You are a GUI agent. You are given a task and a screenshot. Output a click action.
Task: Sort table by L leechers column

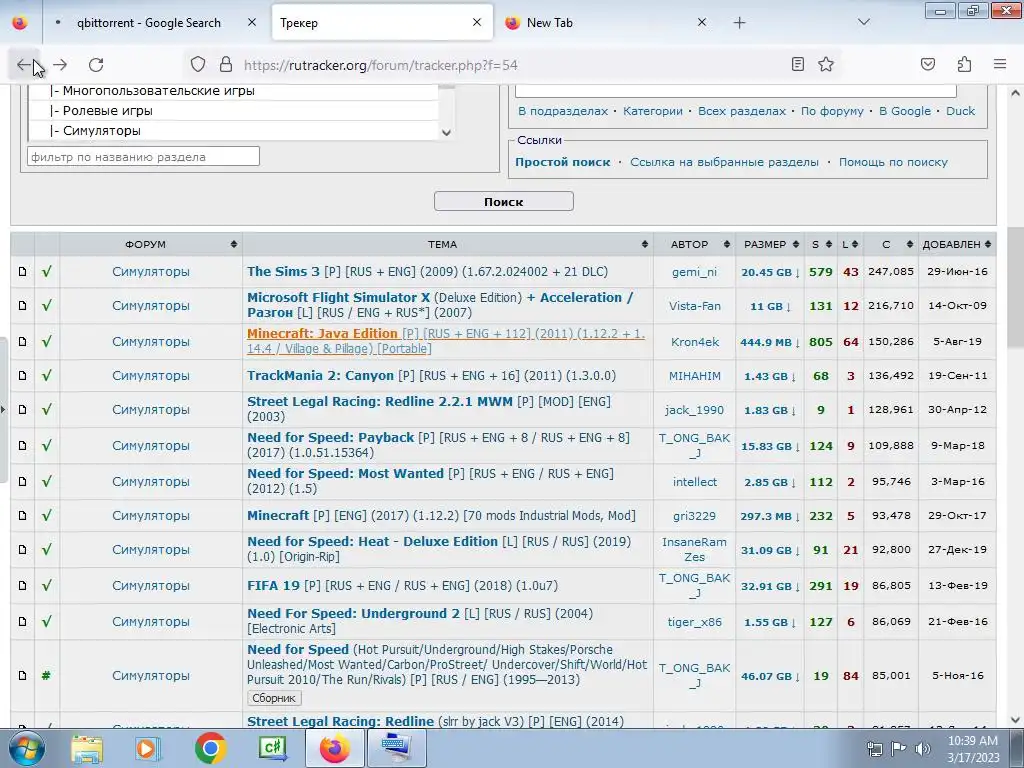(850, 244)
